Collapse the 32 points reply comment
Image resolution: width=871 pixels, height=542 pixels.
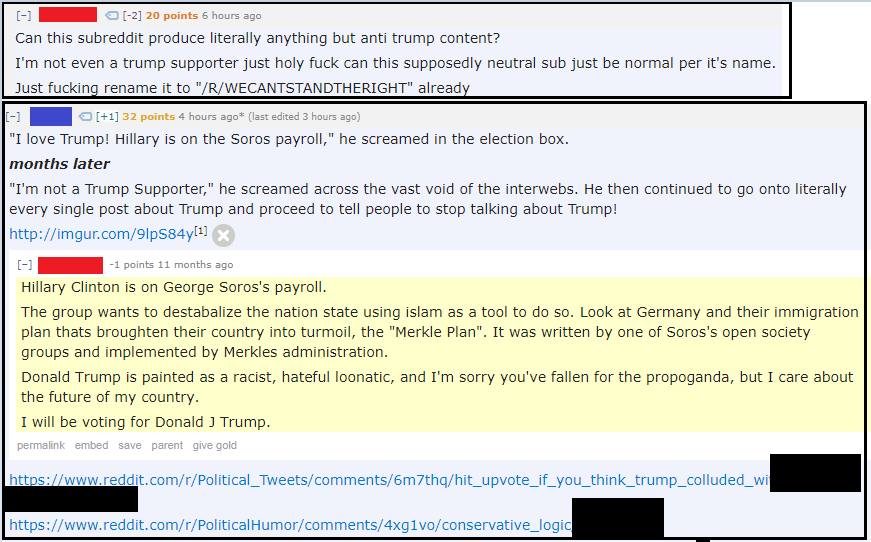13,117
